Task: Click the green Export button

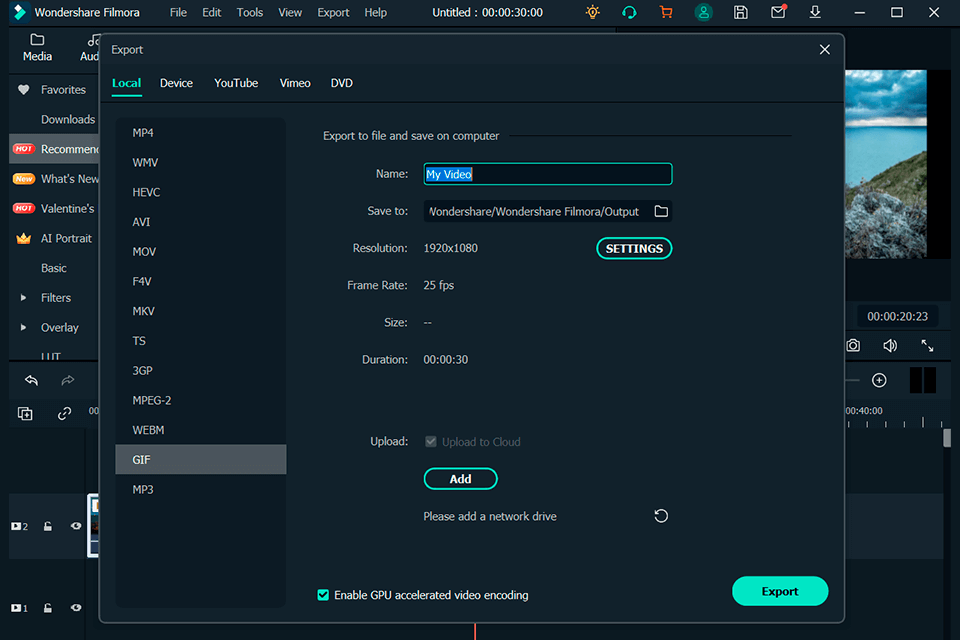Action: click(780, 591)
